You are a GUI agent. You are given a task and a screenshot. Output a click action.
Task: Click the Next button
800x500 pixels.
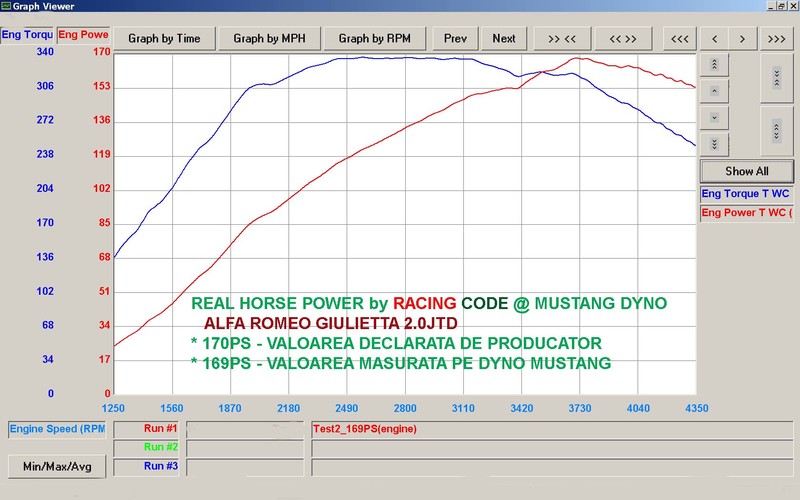(x=504, y=39)
